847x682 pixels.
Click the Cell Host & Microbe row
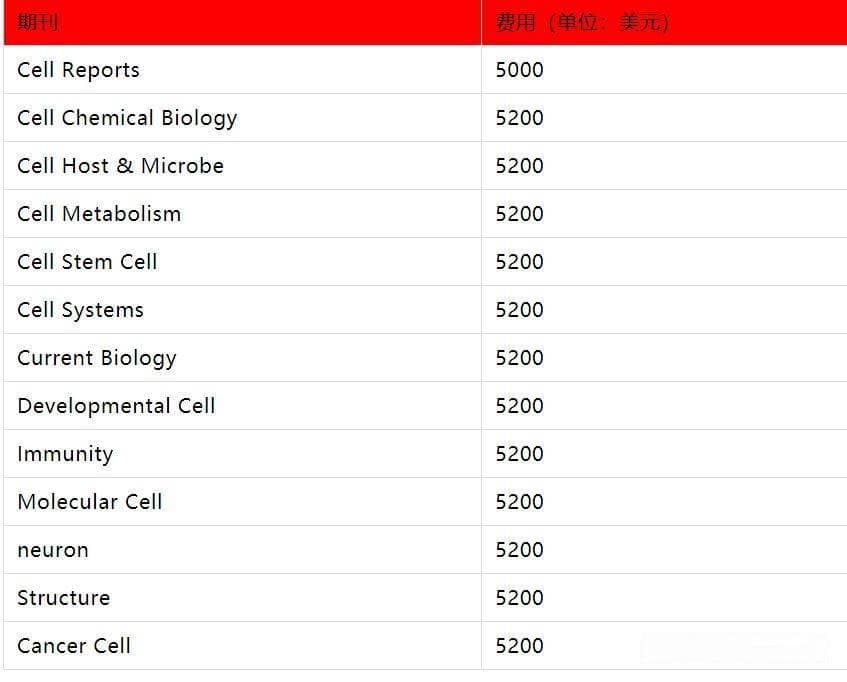425,166
